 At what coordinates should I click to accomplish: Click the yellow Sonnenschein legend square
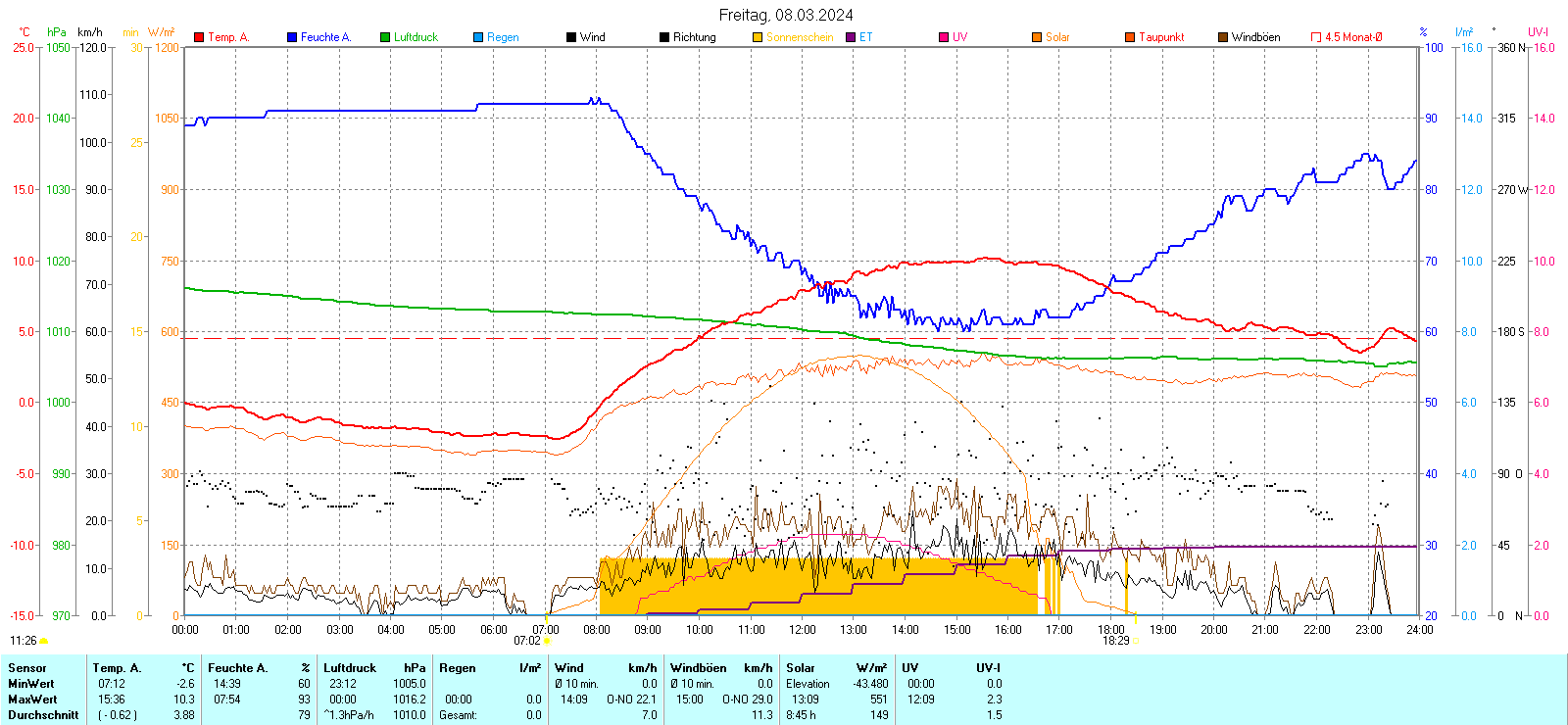(x=758, y=37)
